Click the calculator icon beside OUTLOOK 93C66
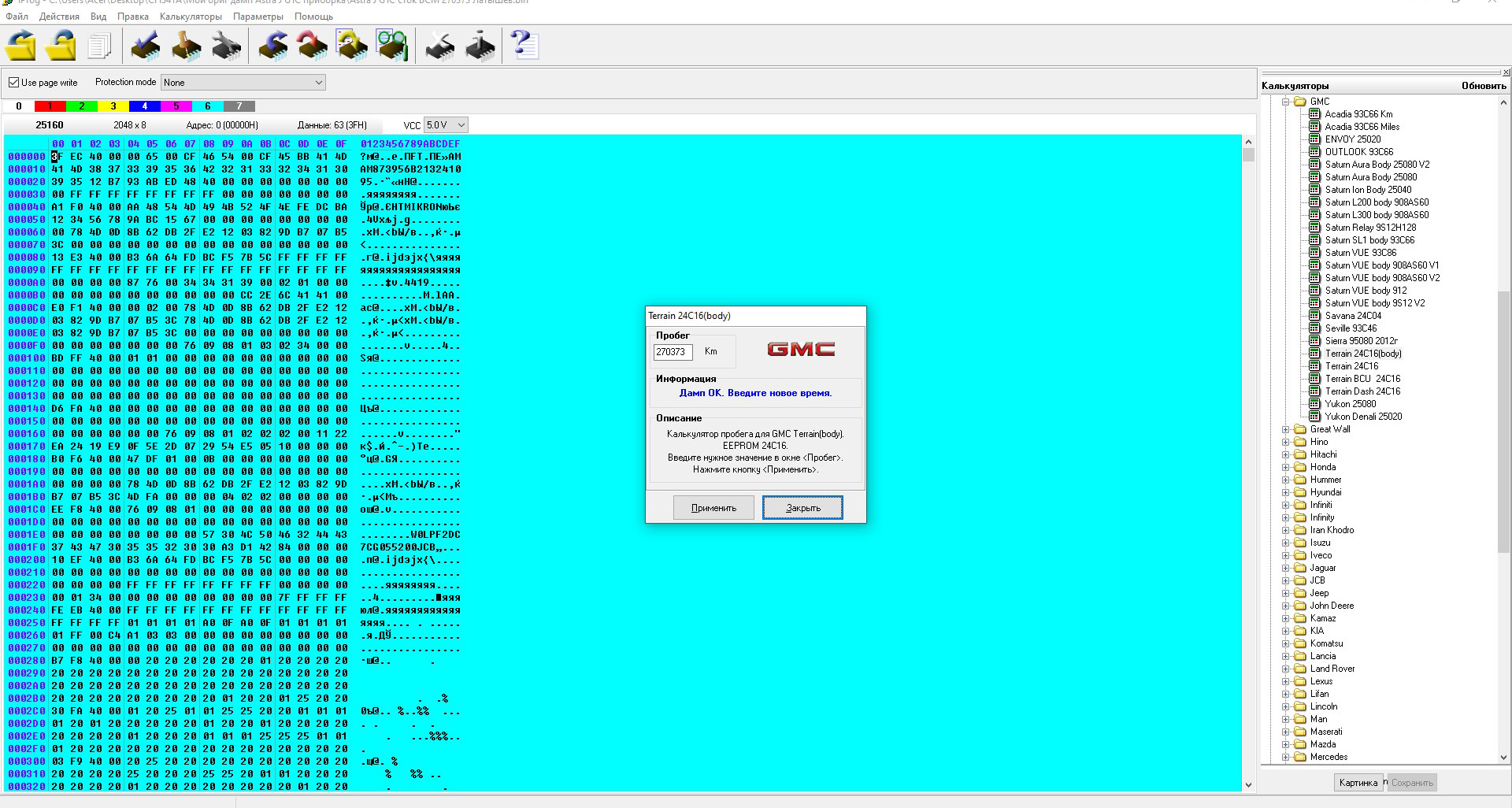This screenshot has width=1512, height=808. pos(1314,152)
